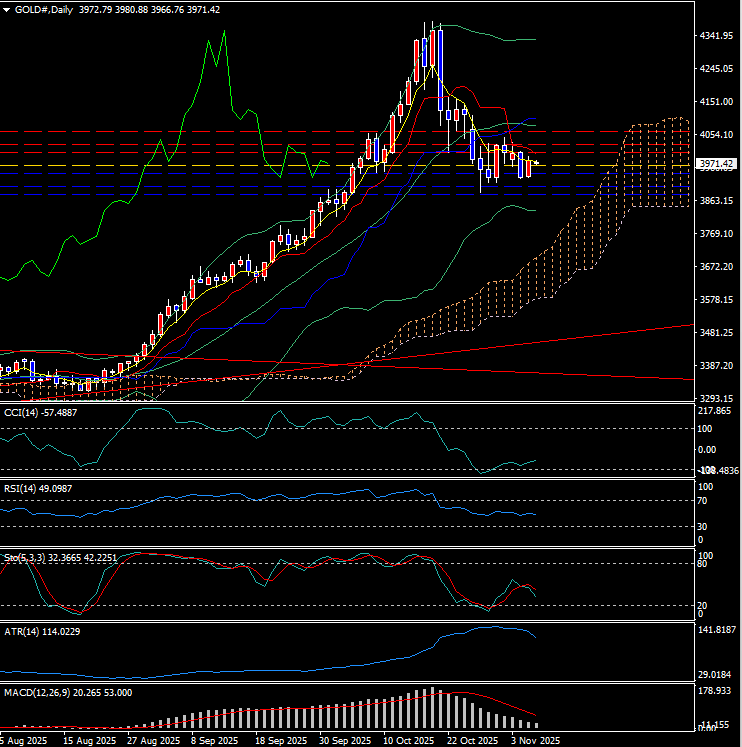Image resolution: width=742 pixels, height=747 pixels.
Task: Click the 3 Nov 2025 date marker
Action: 532,740
